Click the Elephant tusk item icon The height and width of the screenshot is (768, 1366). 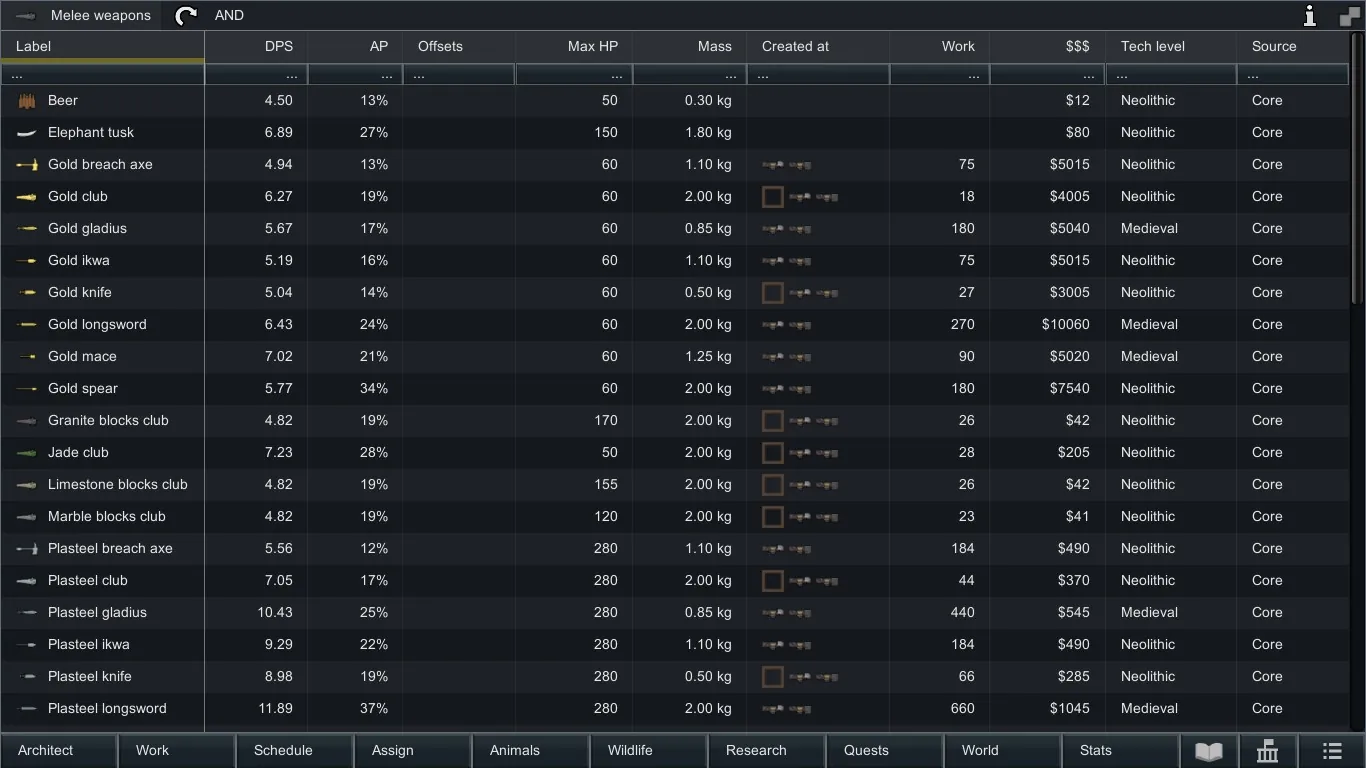[27, 133]
